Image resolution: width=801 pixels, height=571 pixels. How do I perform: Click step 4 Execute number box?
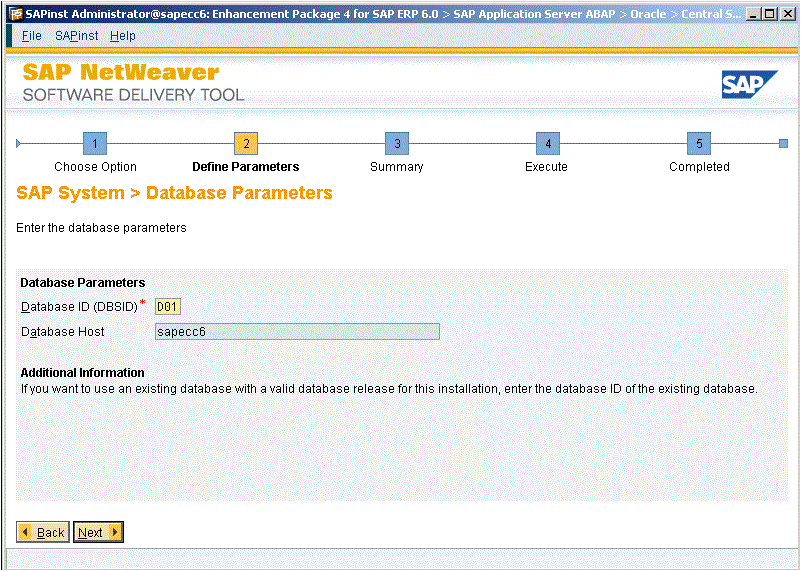tap(547, 144)
